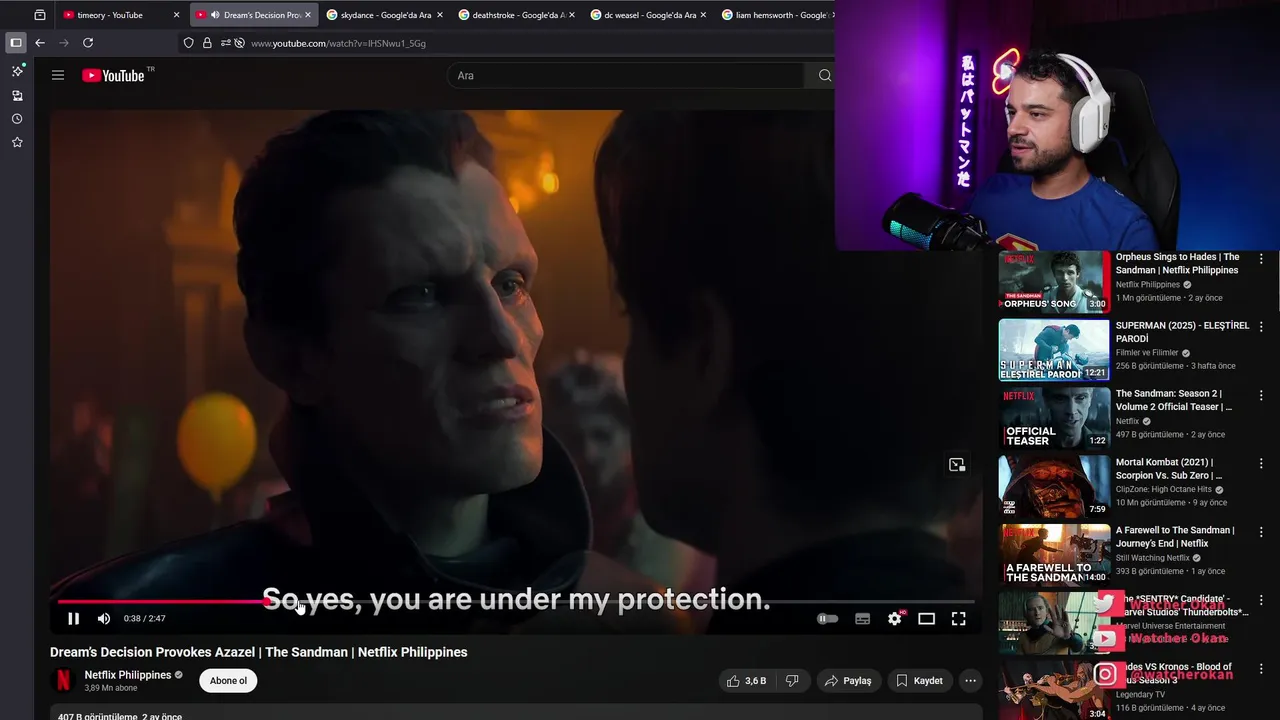Switch to the dc weasel Google tab
The width and height of the screenshot is (1280, 720).
pyautogui.click(x=650, y=15)
